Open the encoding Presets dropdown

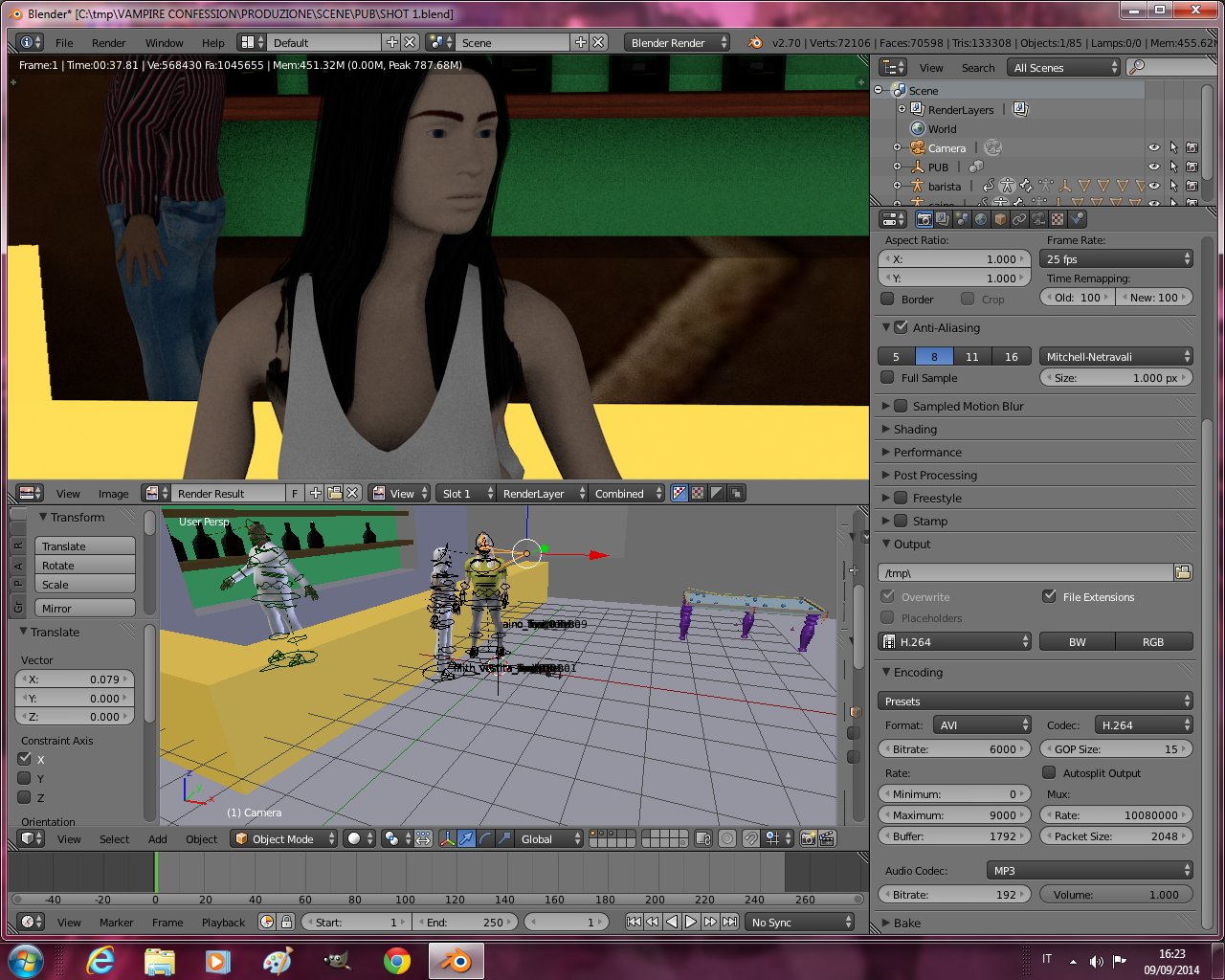click(1036, 701)
